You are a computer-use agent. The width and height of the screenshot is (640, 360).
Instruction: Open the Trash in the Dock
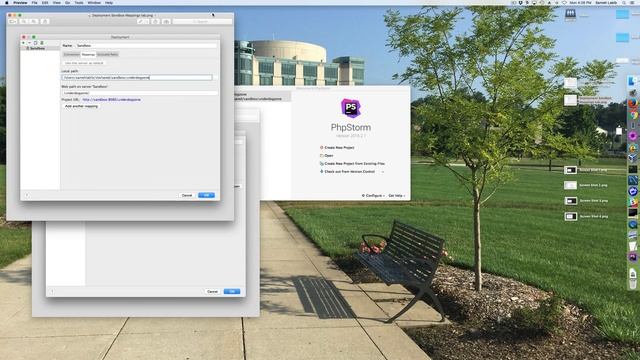[633, 284]
